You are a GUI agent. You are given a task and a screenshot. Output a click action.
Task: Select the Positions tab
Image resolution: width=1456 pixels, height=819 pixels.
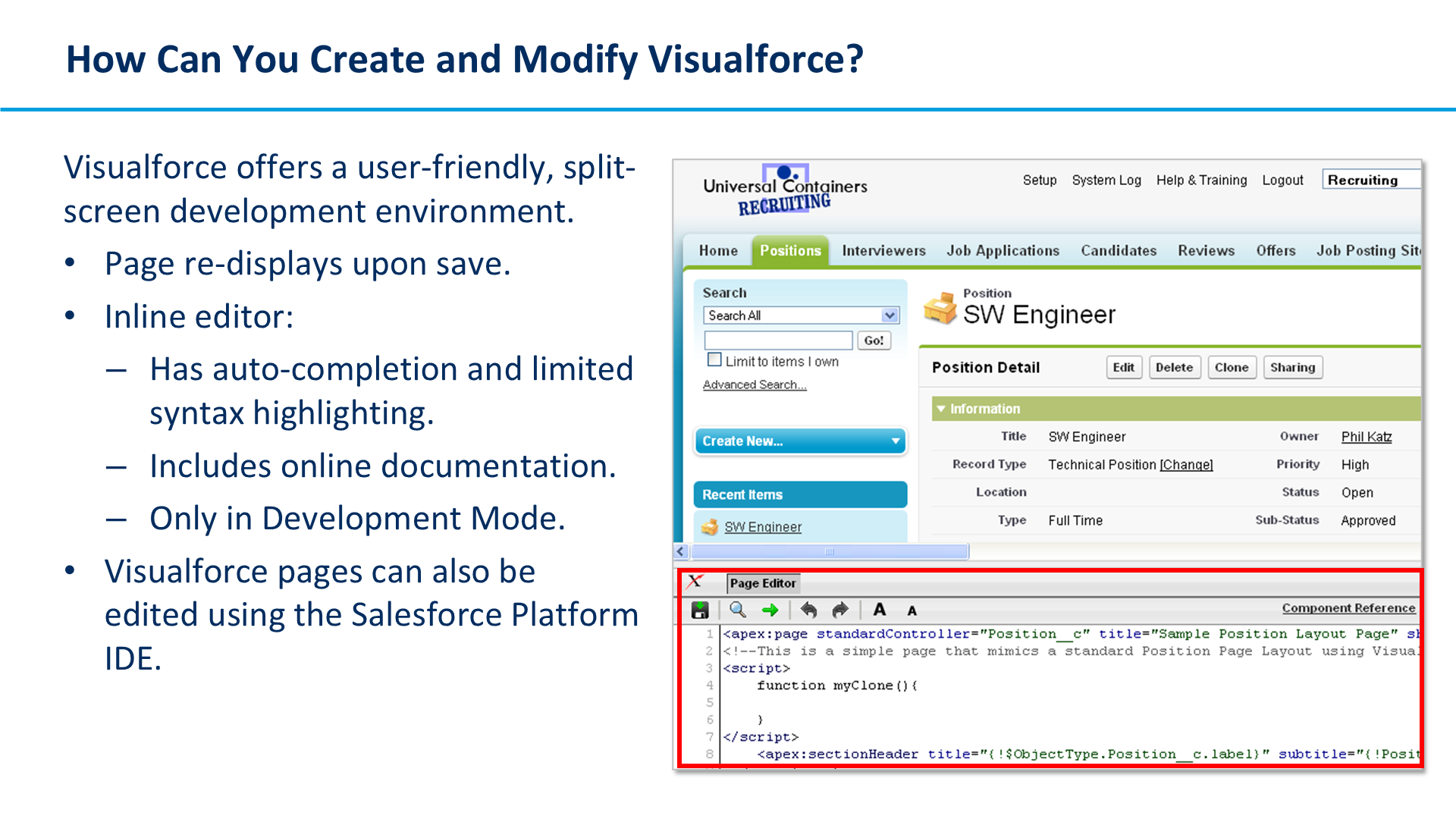coord(790,250)
